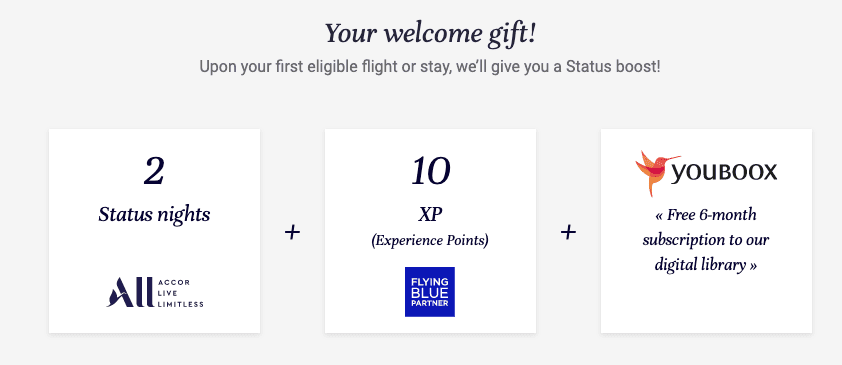Click the large number 2
The width and height of the screenshot is (842, 365).
(x=154, y=172)
